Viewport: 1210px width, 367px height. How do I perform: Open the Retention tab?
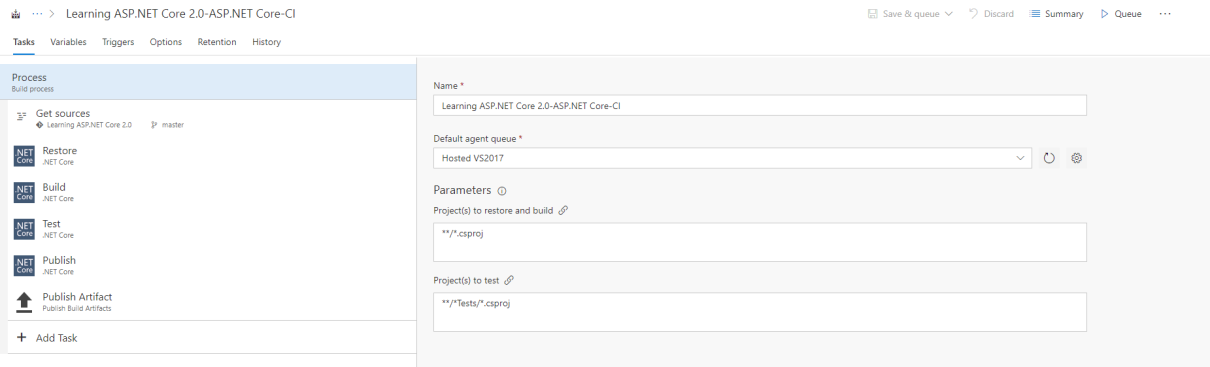(x=217, y=41)
